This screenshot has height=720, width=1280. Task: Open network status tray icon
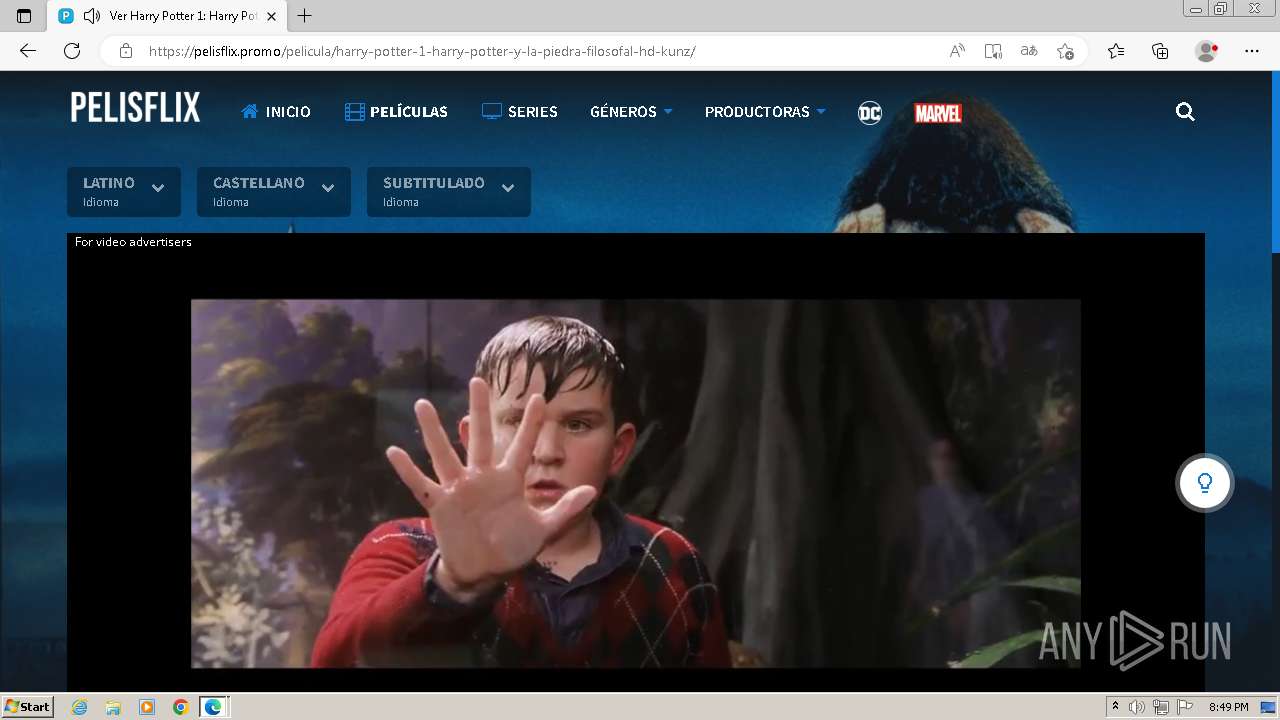tap(1161, 707)
